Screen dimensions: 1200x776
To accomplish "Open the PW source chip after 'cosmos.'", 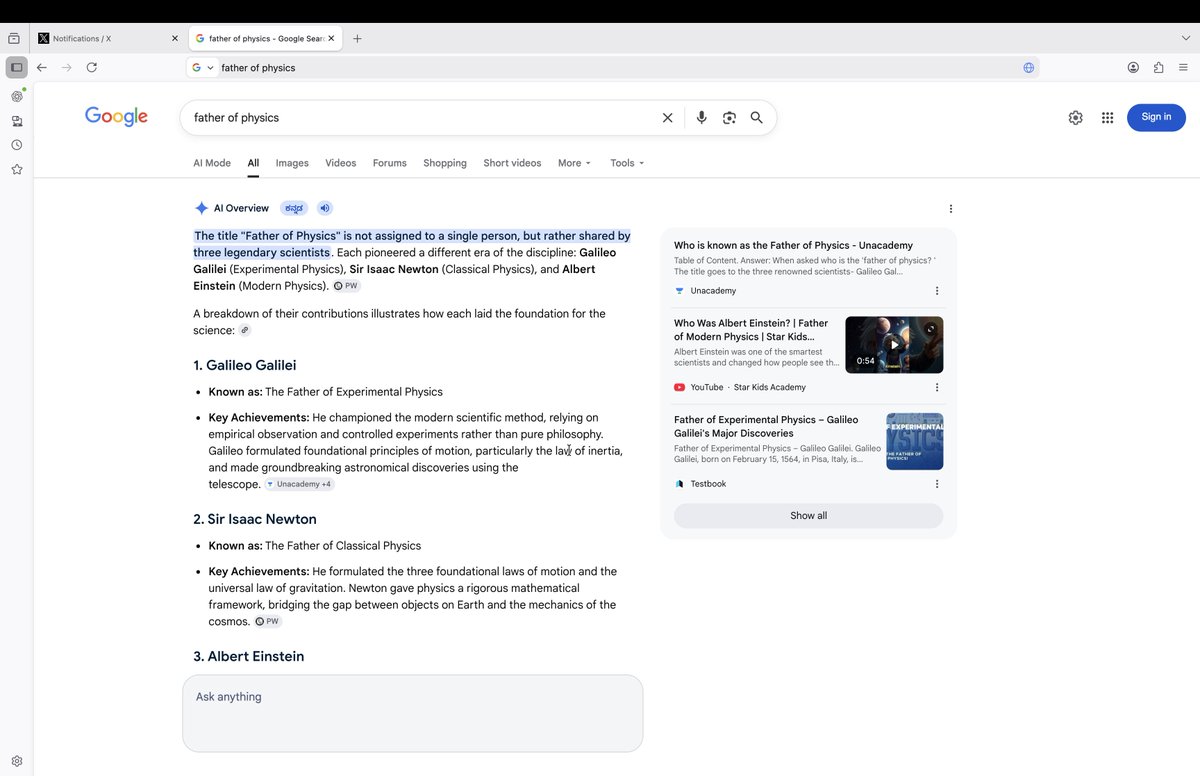I will tap(268, 621).
